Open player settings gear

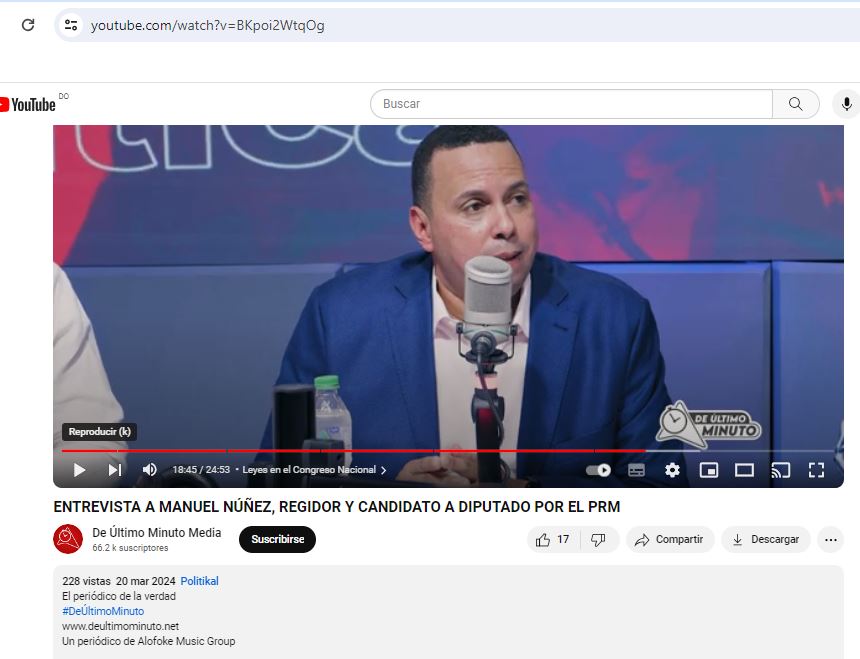click(x=672, y=470)
